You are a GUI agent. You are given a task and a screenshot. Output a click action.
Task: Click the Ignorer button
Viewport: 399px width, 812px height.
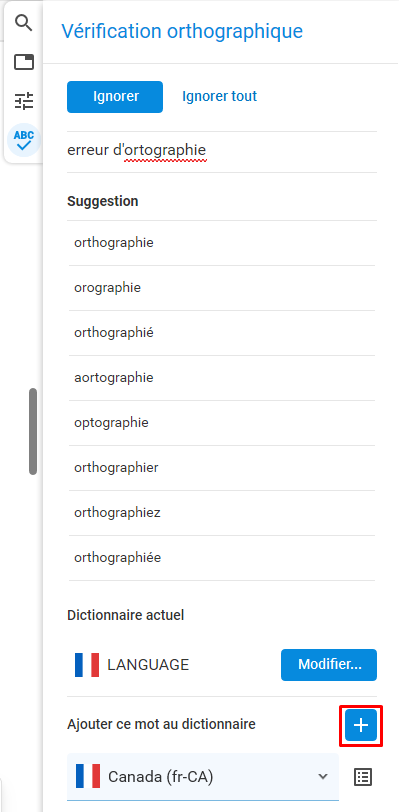click(x=115, y=97)
